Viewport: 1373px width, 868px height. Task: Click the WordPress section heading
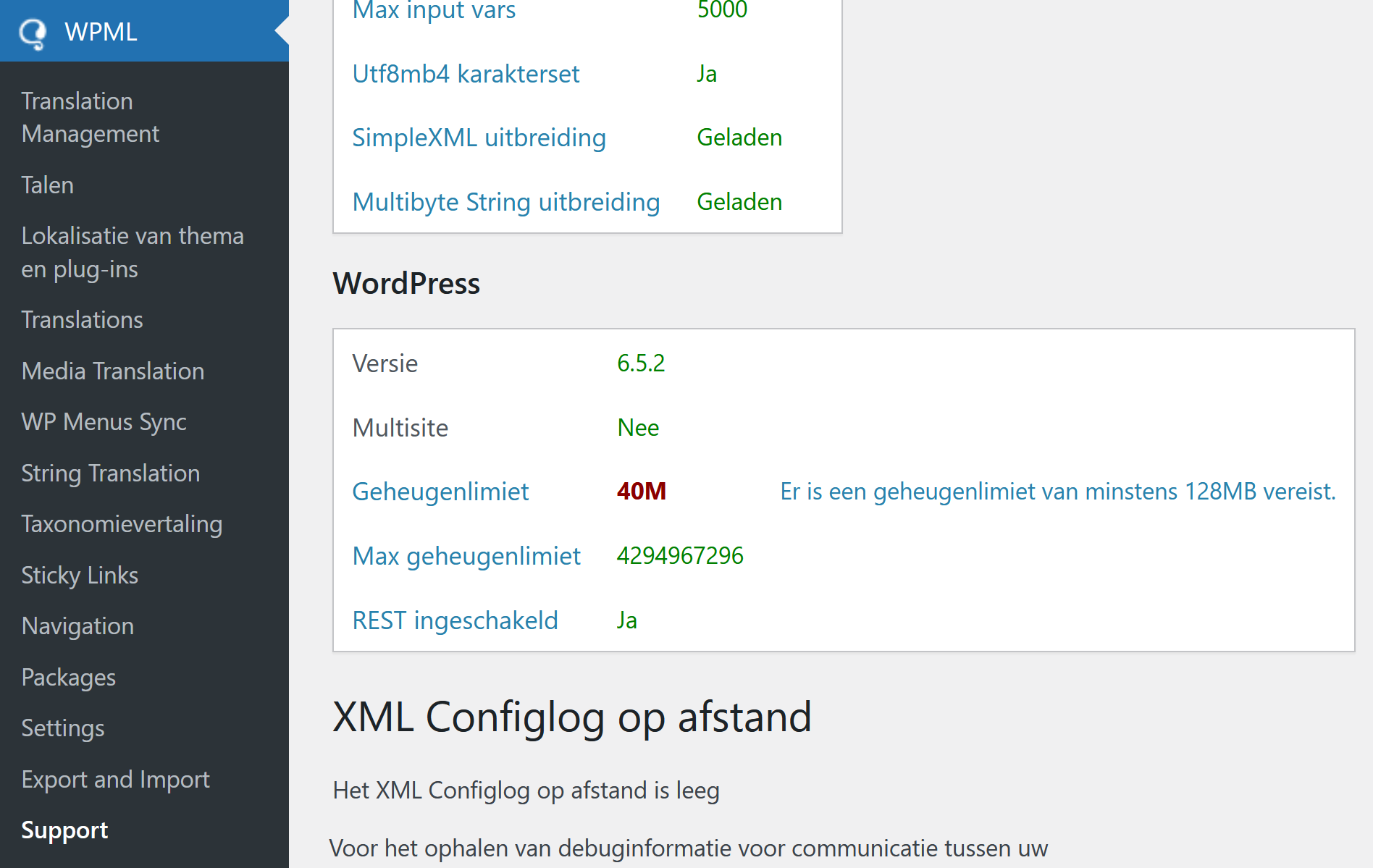(406, 284)
